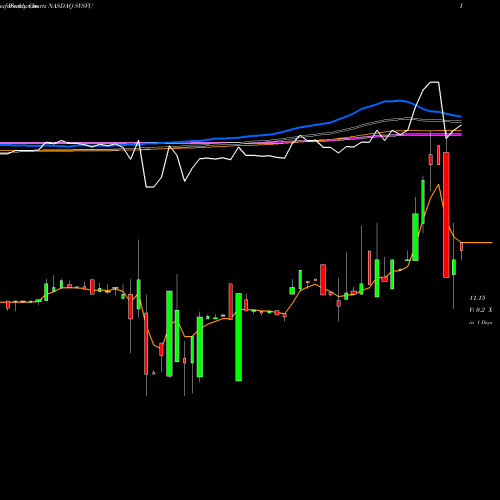Image resolution: width=500 pixels, height=500 pixels.
Task: Click the "11.15" price value
Action: pos(477,298)
